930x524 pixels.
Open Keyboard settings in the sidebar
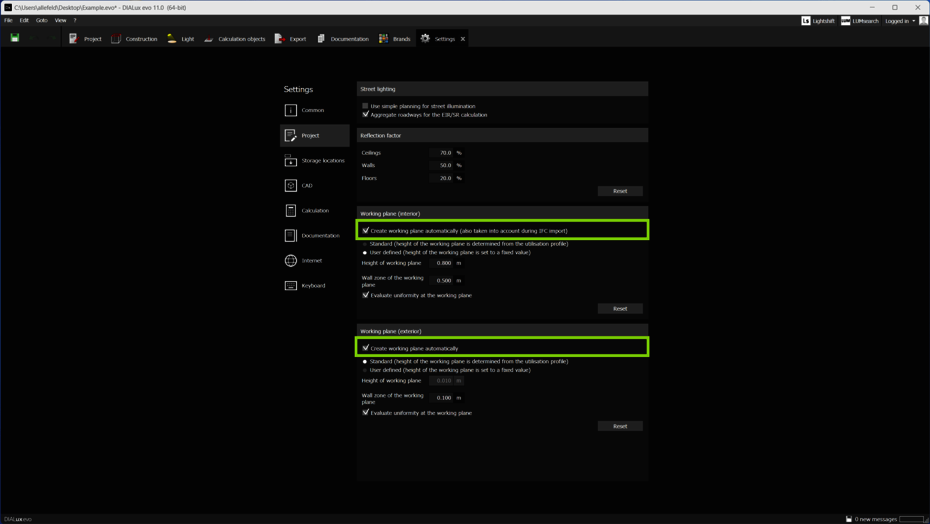pos(312,286)
